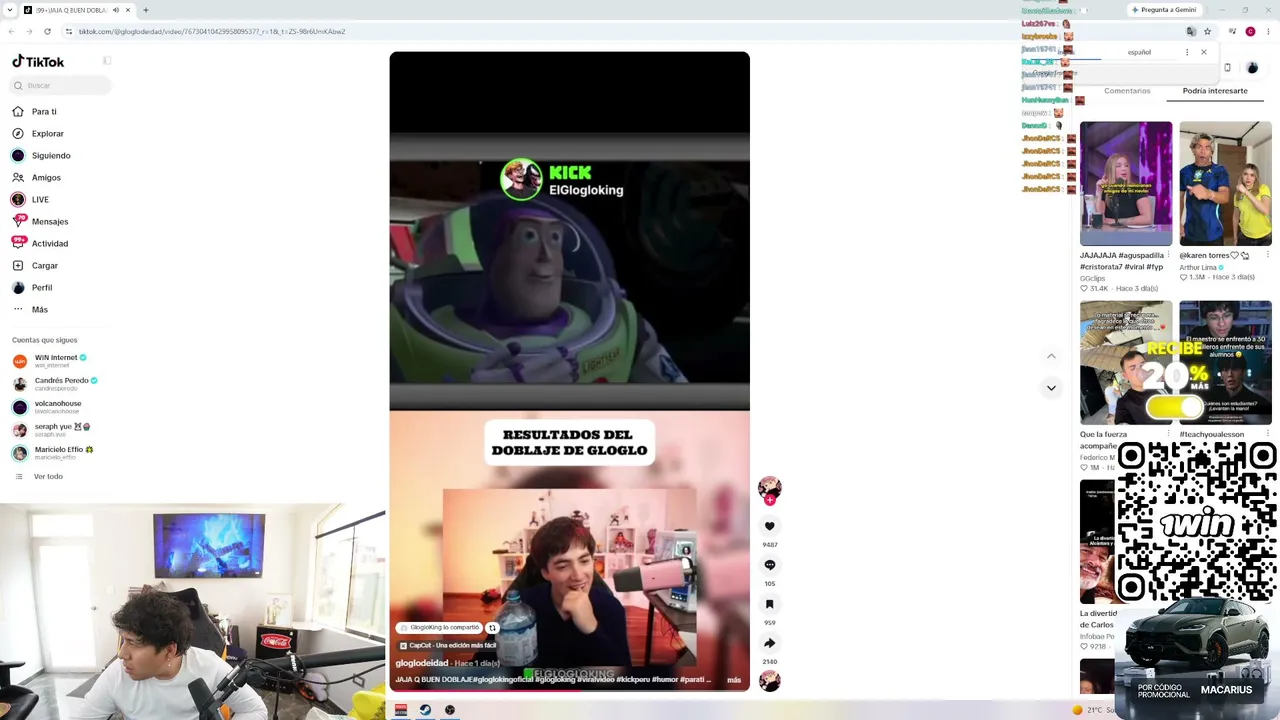Open the Amigos page icon
Image resolution: width=1280 pixels, height=720 pixels.
[18, 177]
